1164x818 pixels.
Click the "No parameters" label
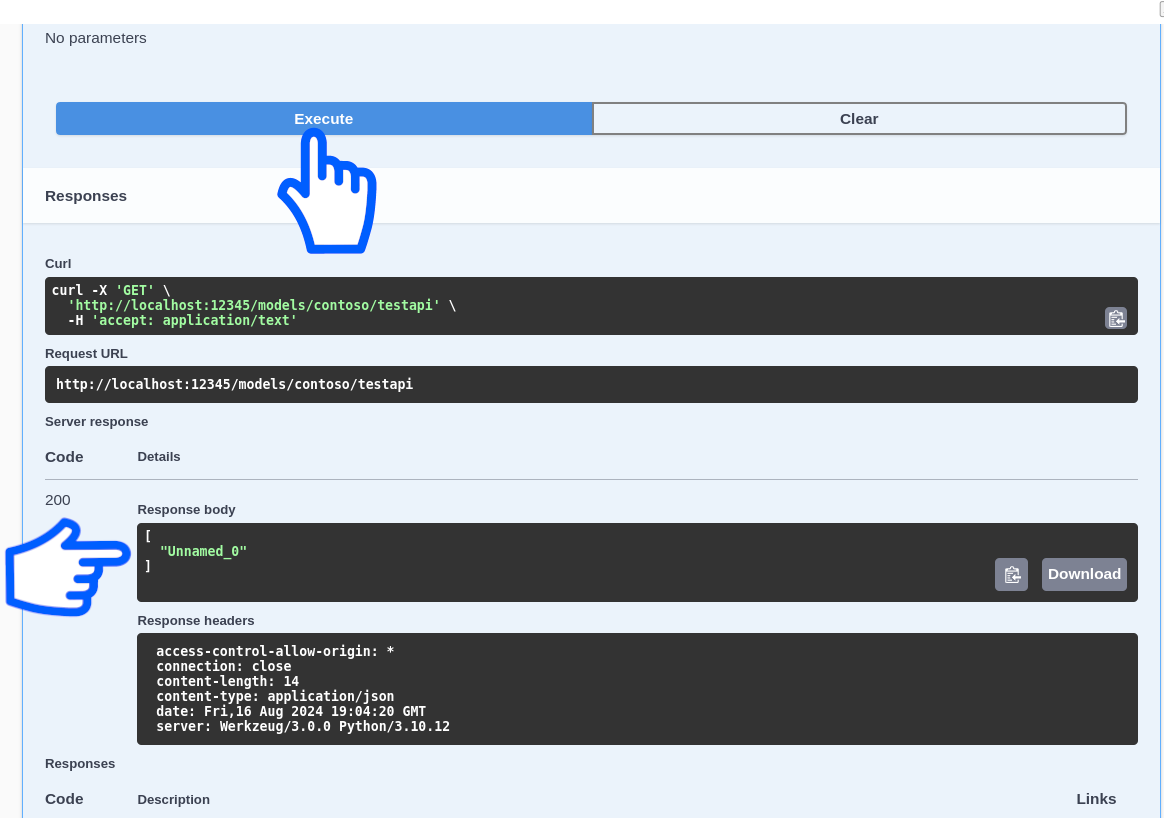point(95,38)
